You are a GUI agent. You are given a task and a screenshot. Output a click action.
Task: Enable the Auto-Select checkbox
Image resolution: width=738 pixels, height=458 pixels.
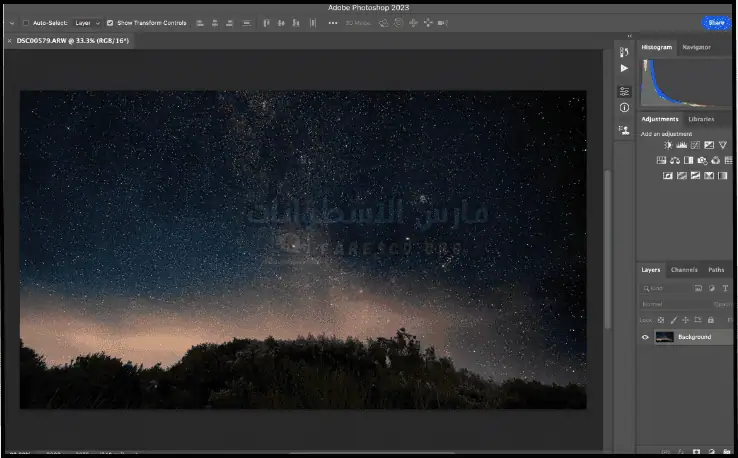[26, 22]
